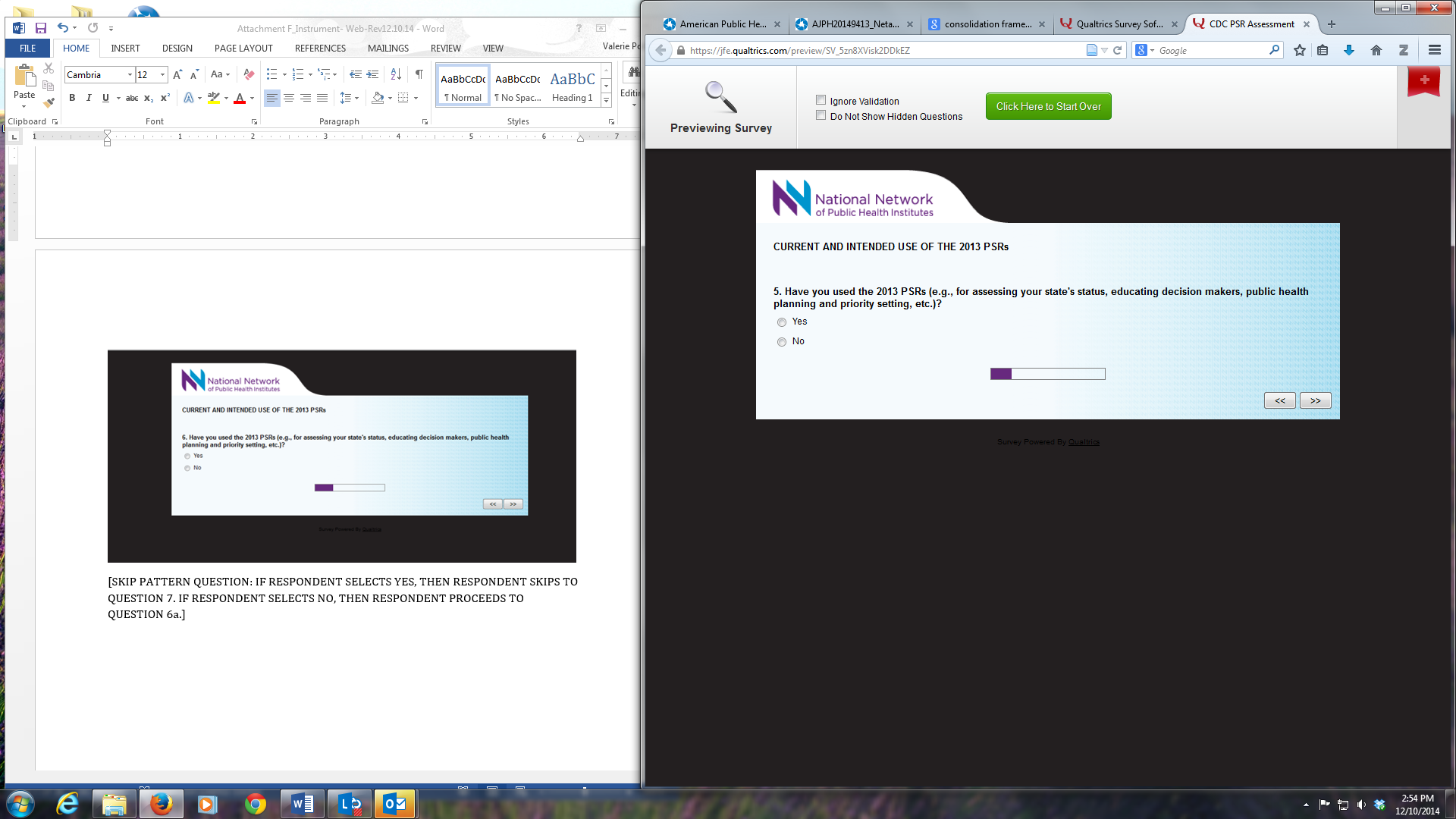Open the font color dropdown arrow
Image resolution: width=1456 pixels, height=819 pixels.
[x=252, y=98]
